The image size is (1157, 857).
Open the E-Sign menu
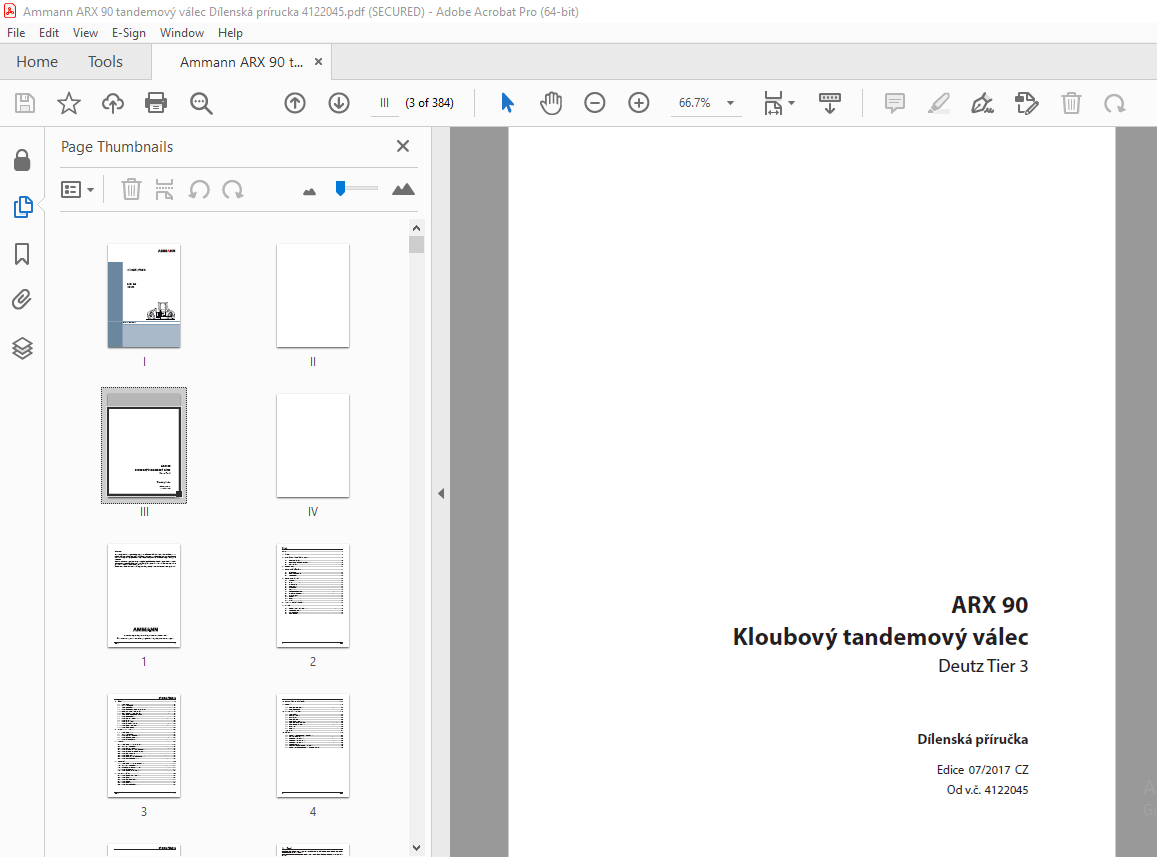coord(128,32)
